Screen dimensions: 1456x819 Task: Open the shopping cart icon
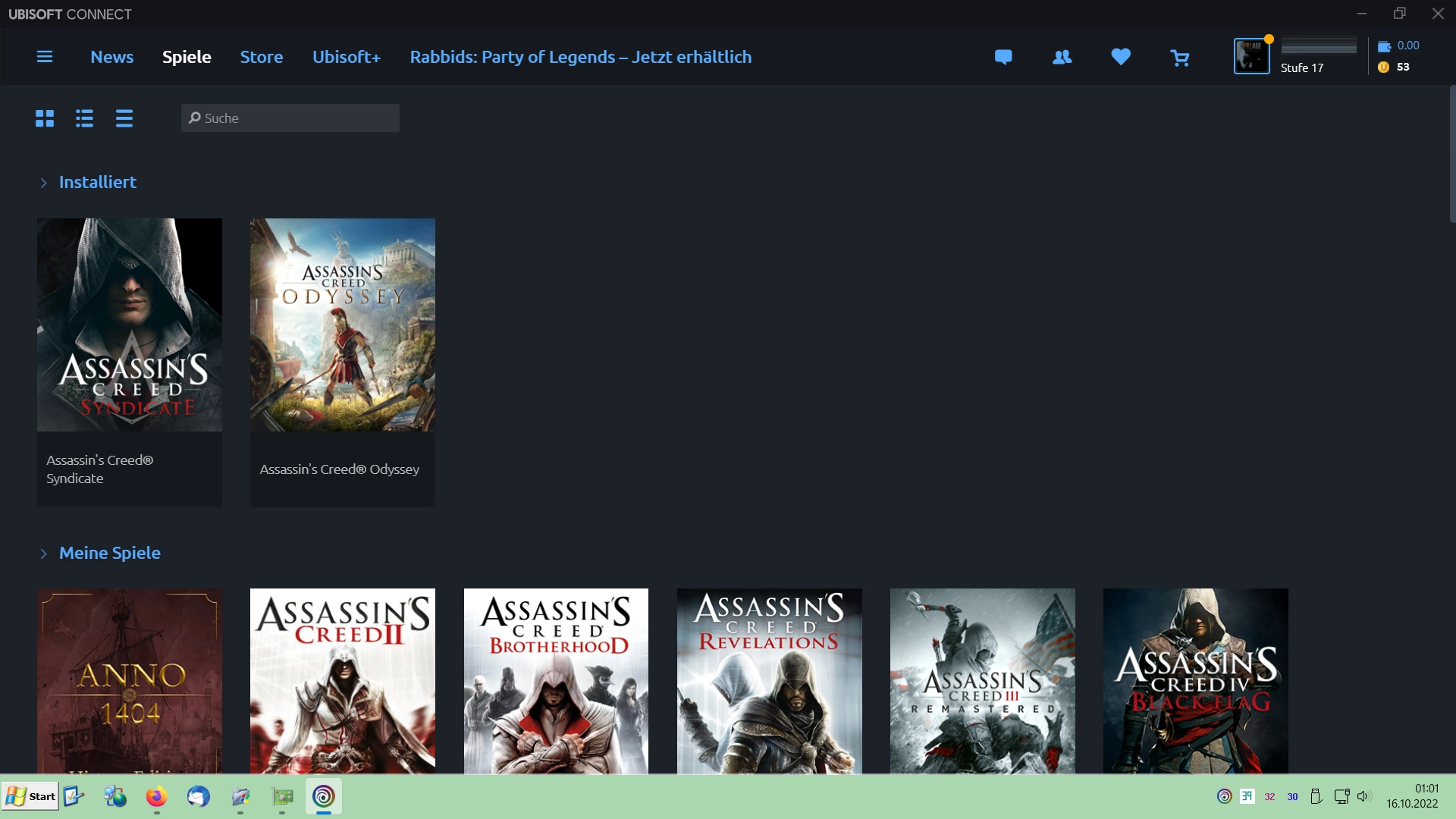[1180, 58]
